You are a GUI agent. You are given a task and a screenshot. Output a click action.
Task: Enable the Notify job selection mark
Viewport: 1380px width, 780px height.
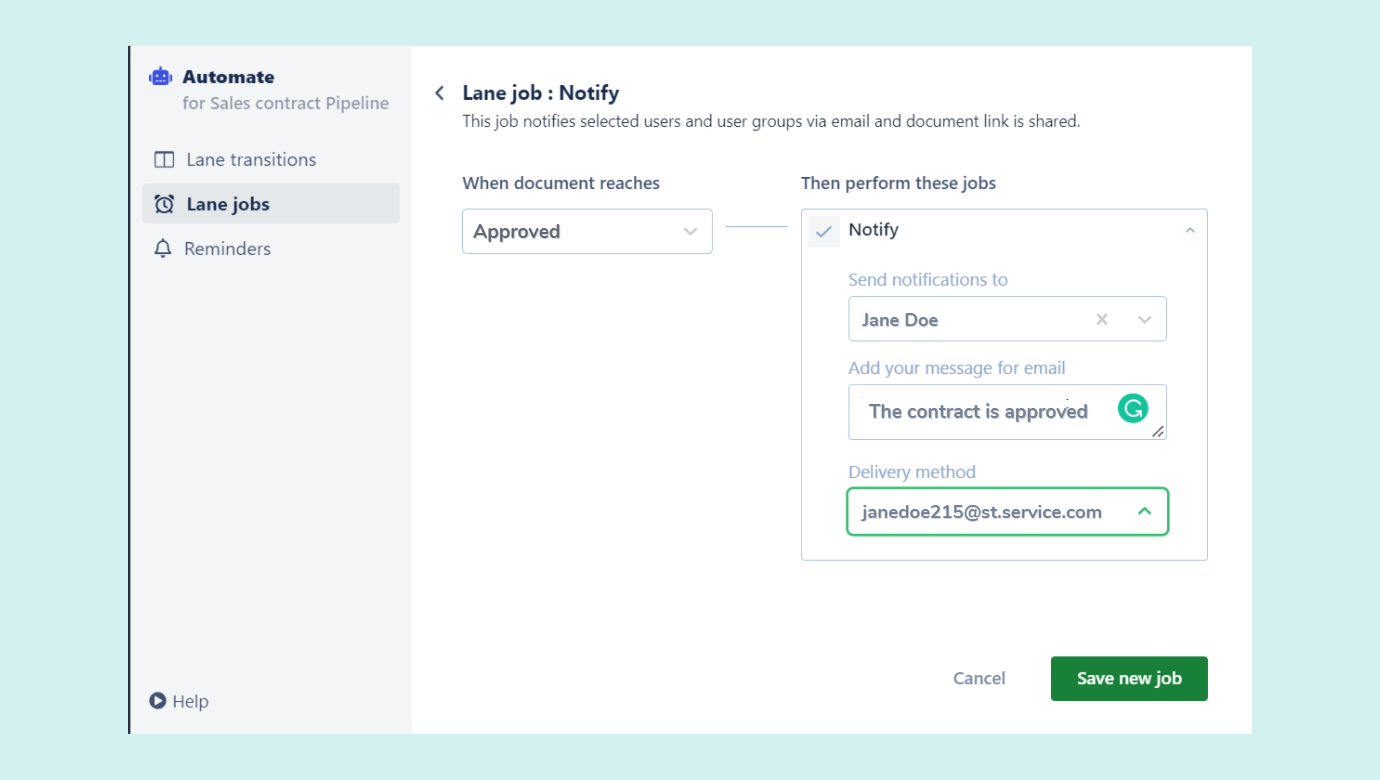point(823,231)
